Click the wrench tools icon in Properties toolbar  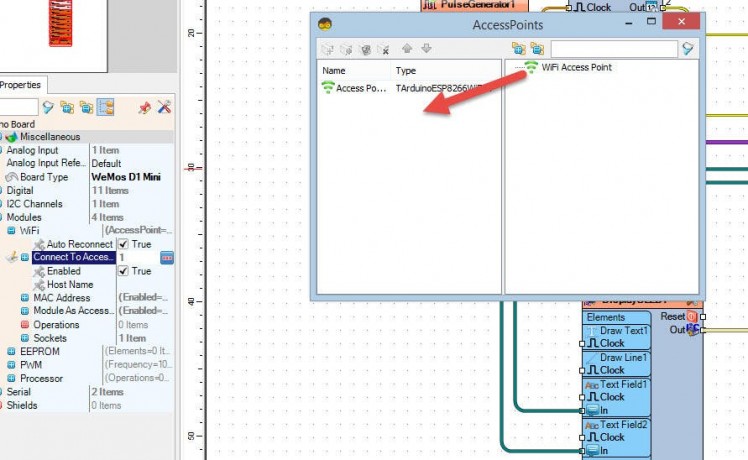(164, 106)
